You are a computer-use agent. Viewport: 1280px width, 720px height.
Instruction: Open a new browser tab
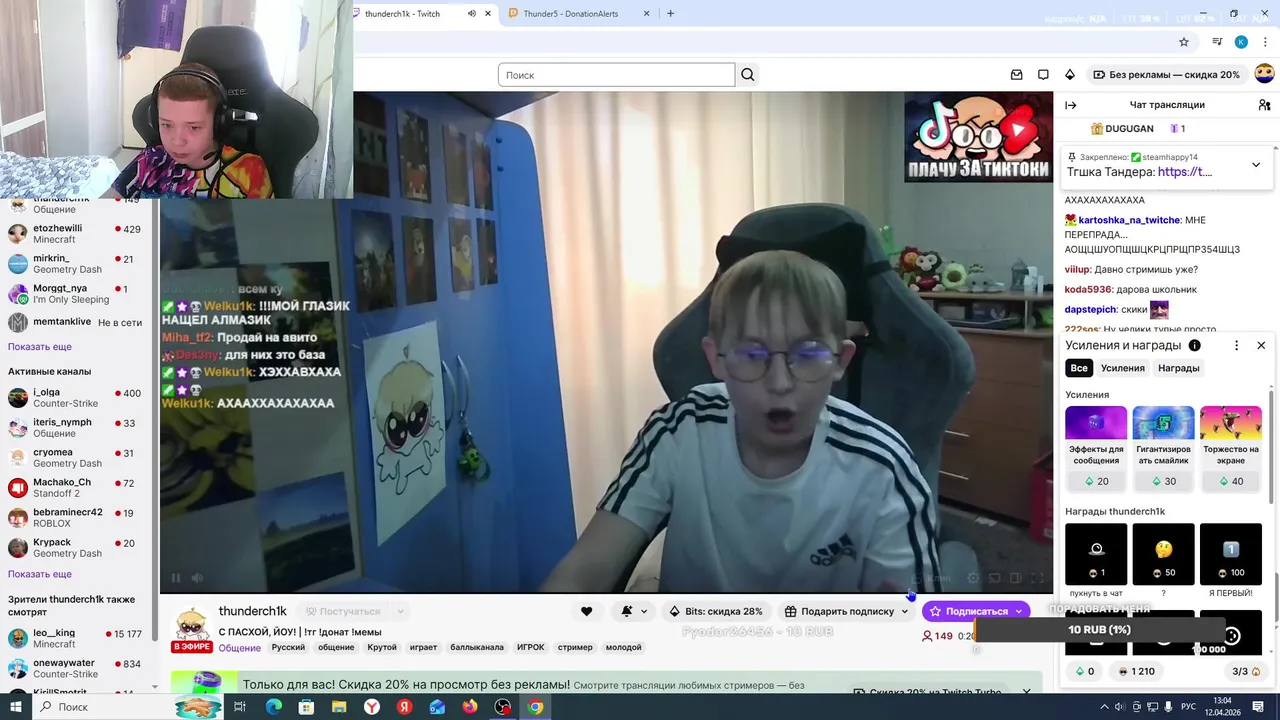670,14
